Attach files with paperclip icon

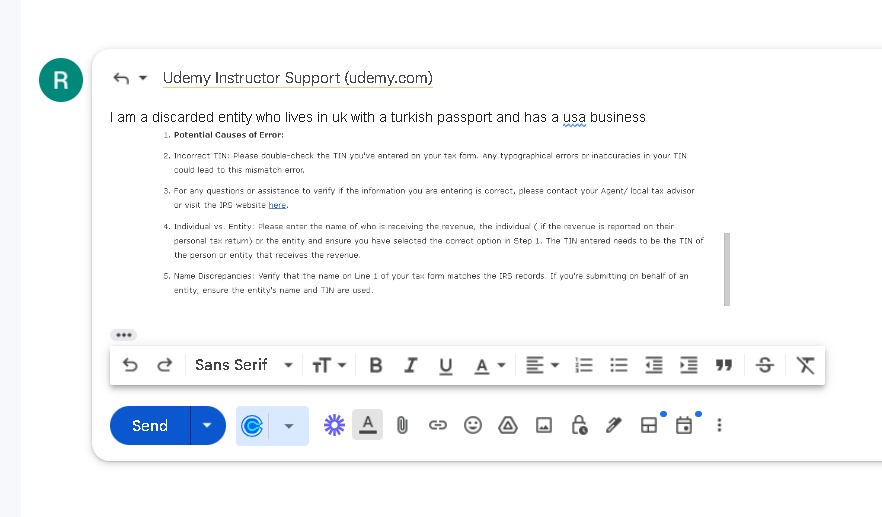pyautogui.click(x=402, y=425)
